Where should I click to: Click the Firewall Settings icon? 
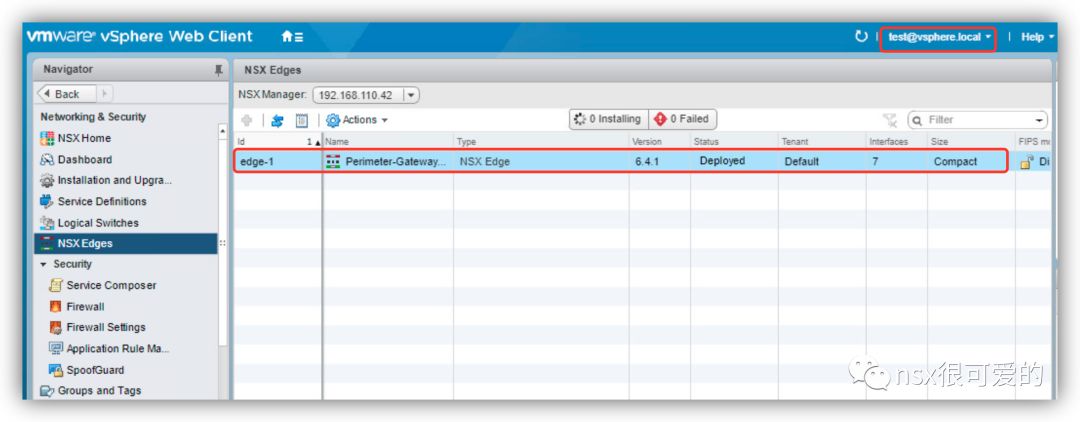tap(56, 328)
